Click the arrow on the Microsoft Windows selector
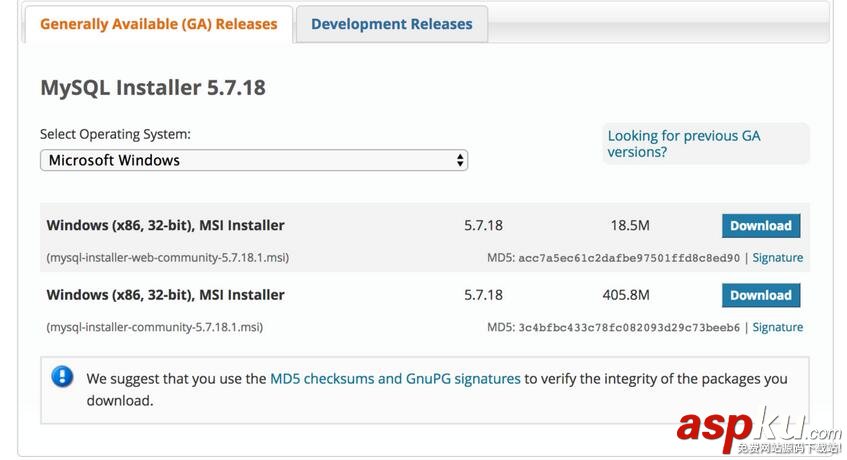 [460, 160]
